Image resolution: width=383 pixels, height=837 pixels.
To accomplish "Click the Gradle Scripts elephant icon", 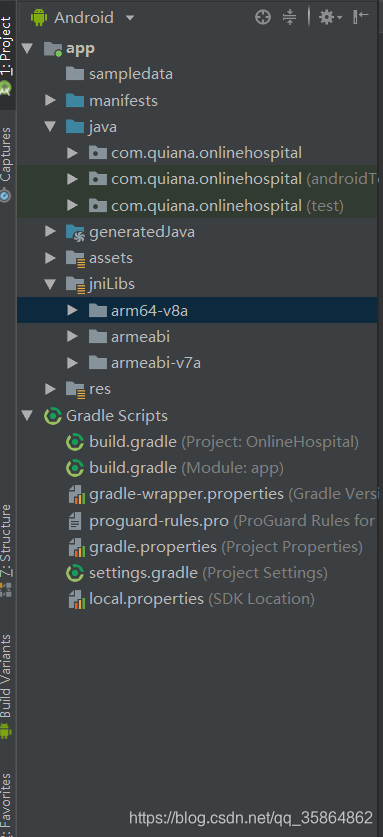I will click(x=53, y=416).
